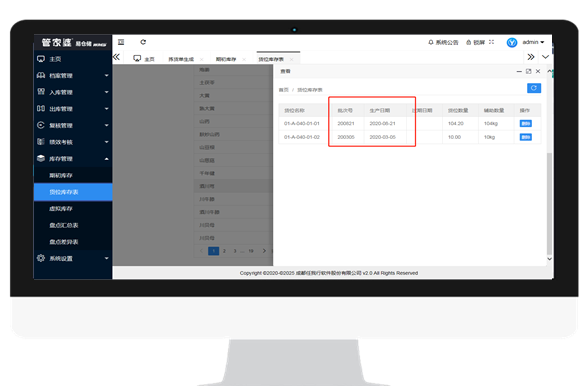Open the 虚拟库存 submenu item
This screenshot has width=588, height=386.
pos(73,209)
